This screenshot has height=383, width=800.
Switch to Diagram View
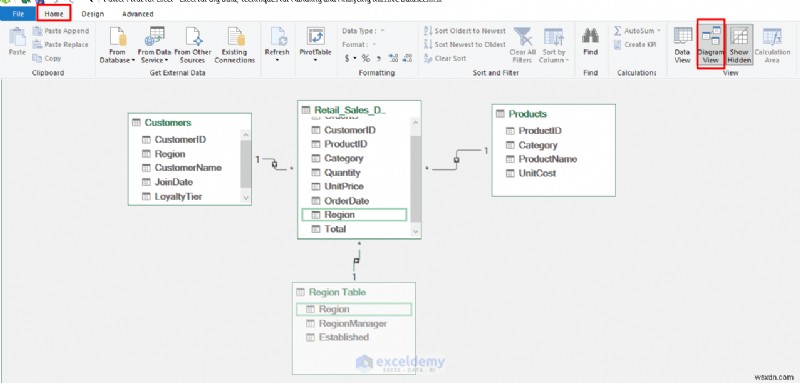[x=711, y=45]
